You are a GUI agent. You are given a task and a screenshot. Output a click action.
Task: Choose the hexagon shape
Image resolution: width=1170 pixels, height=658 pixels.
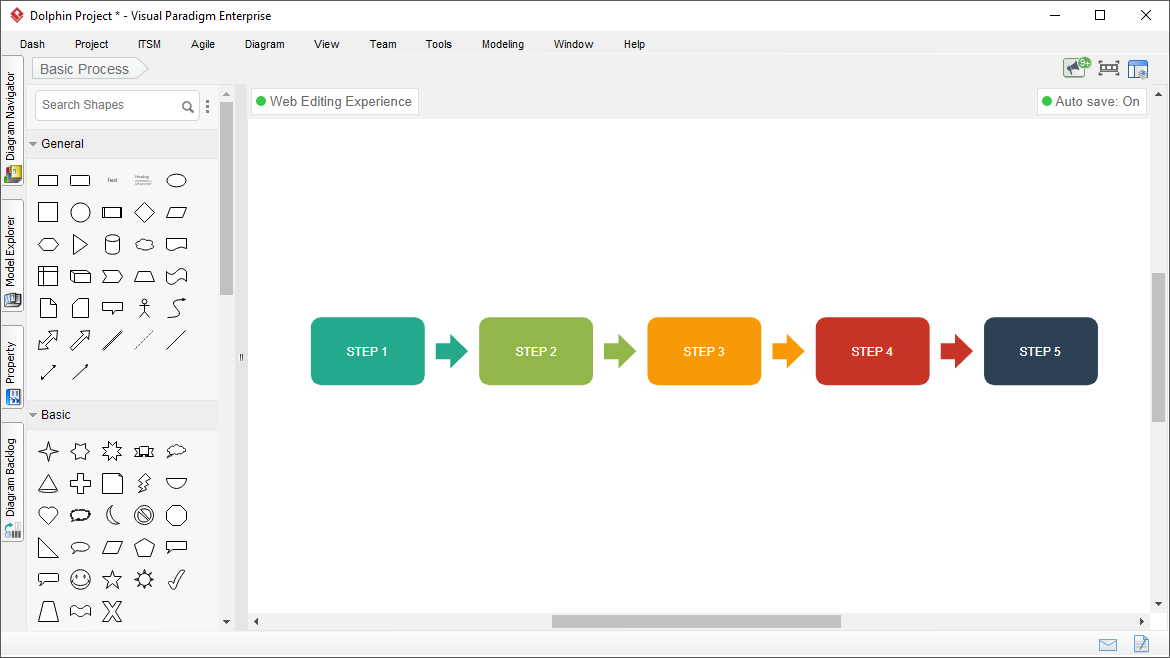pyautogui.click(x=48, y=245)
